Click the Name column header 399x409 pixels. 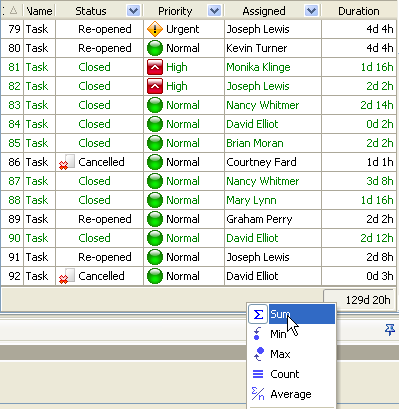39,11
